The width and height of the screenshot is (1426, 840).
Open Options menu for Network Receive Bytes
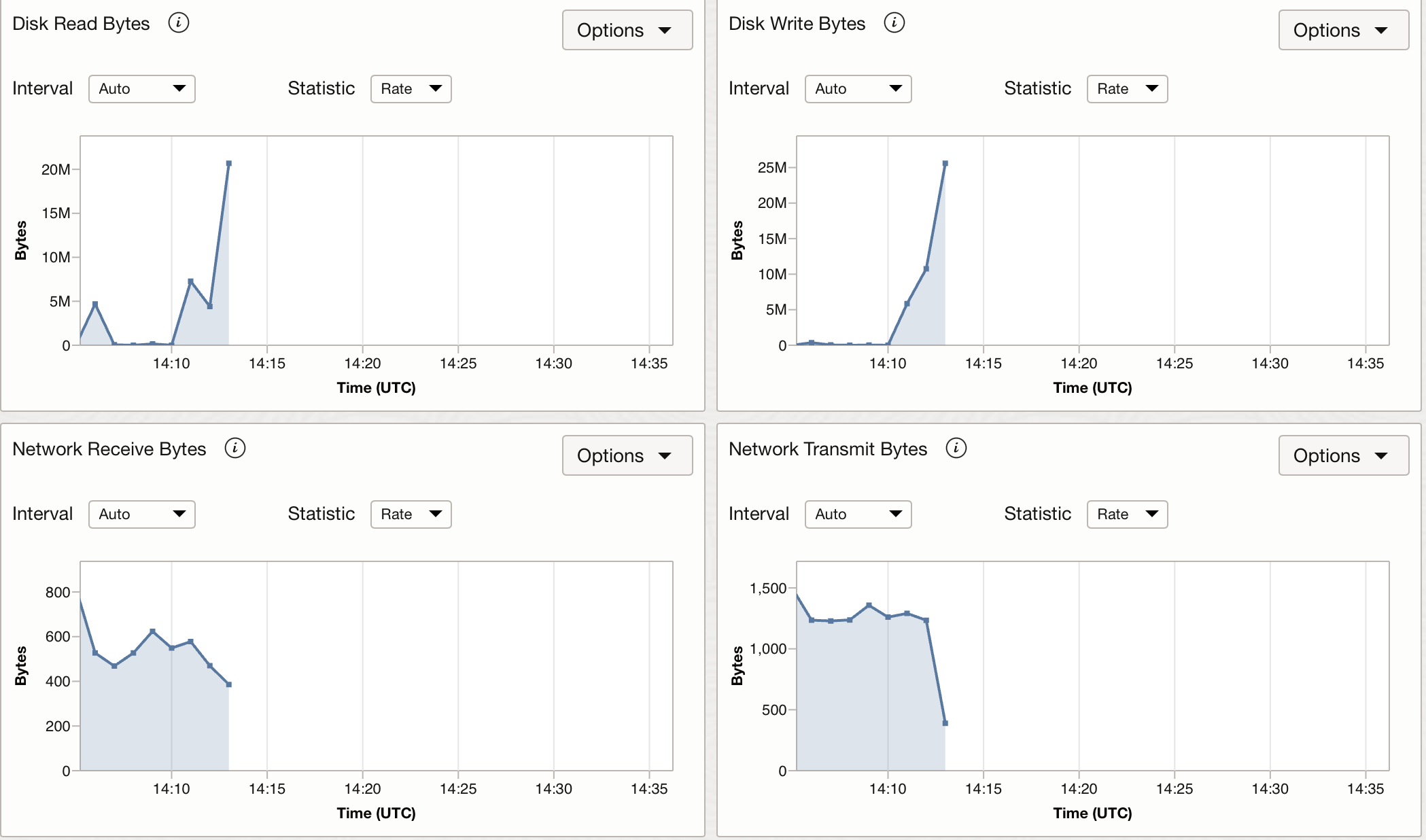[x=627, y=455]
